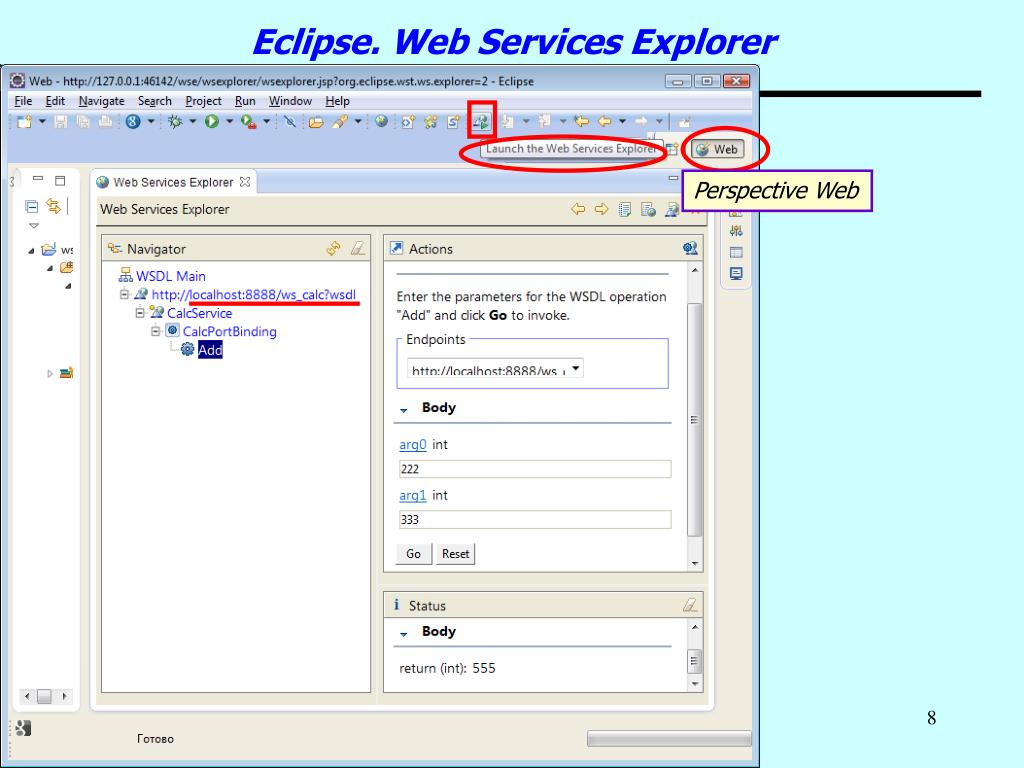Open the Window menu
Viewport: 1024px width, 768px height.
(290, 101)
